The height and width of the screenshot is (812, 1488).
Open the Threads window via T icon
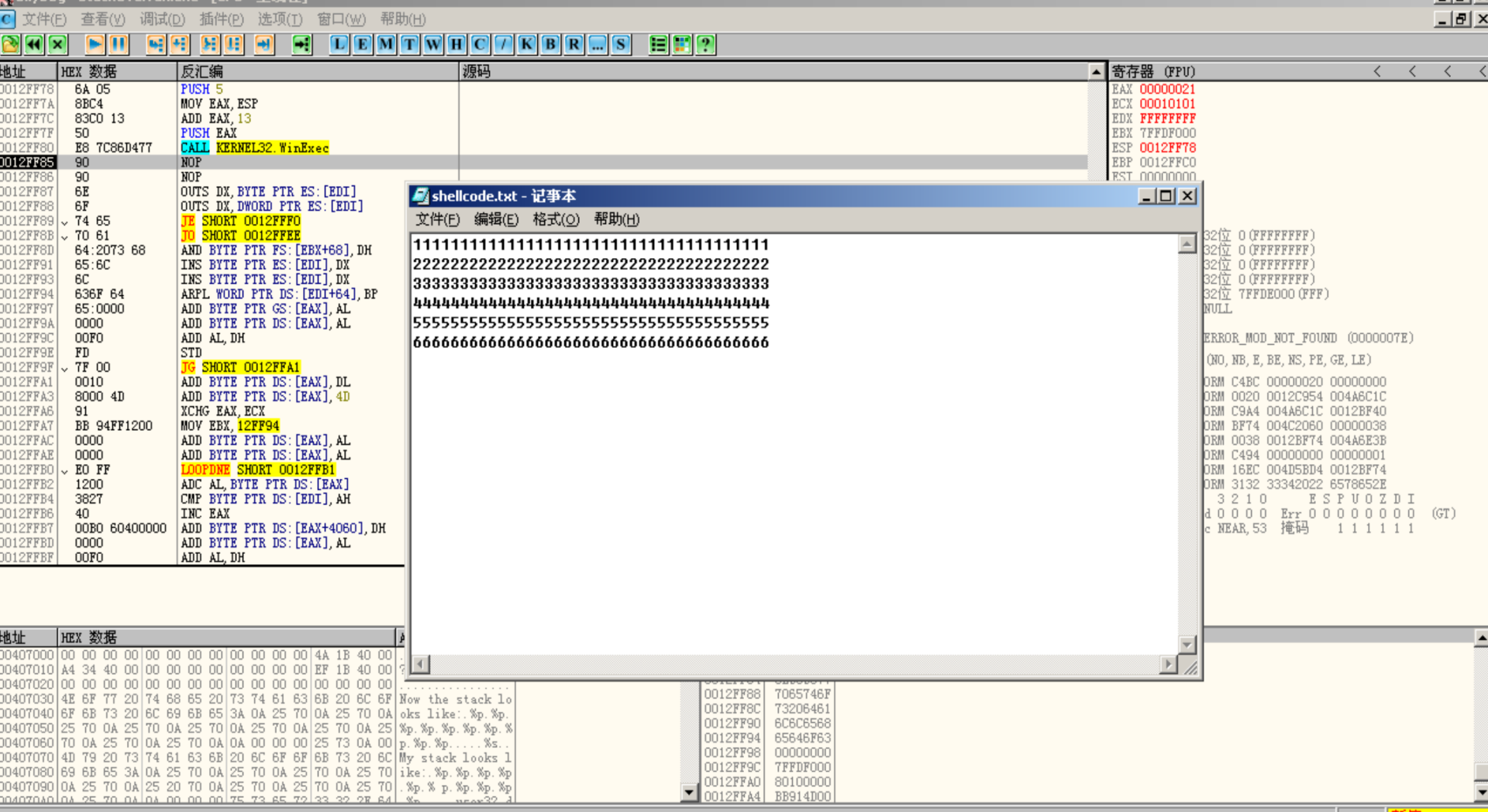click(409, 45)
